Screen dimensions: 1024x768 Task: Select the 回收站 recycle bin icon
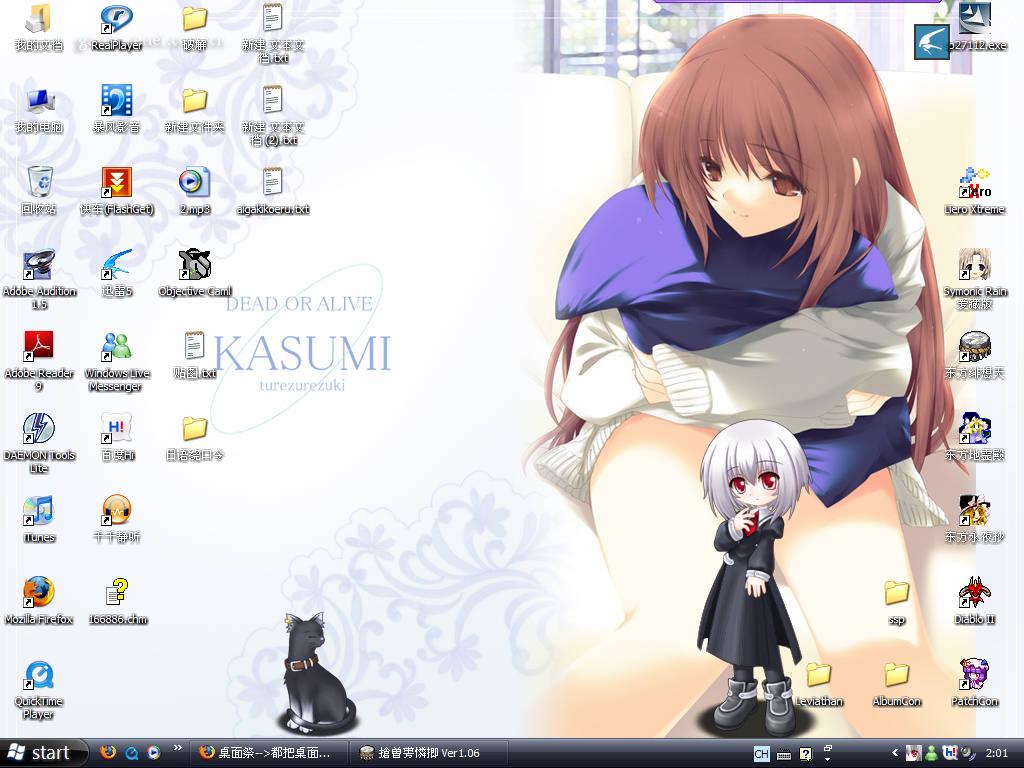[x=39, y=191]
